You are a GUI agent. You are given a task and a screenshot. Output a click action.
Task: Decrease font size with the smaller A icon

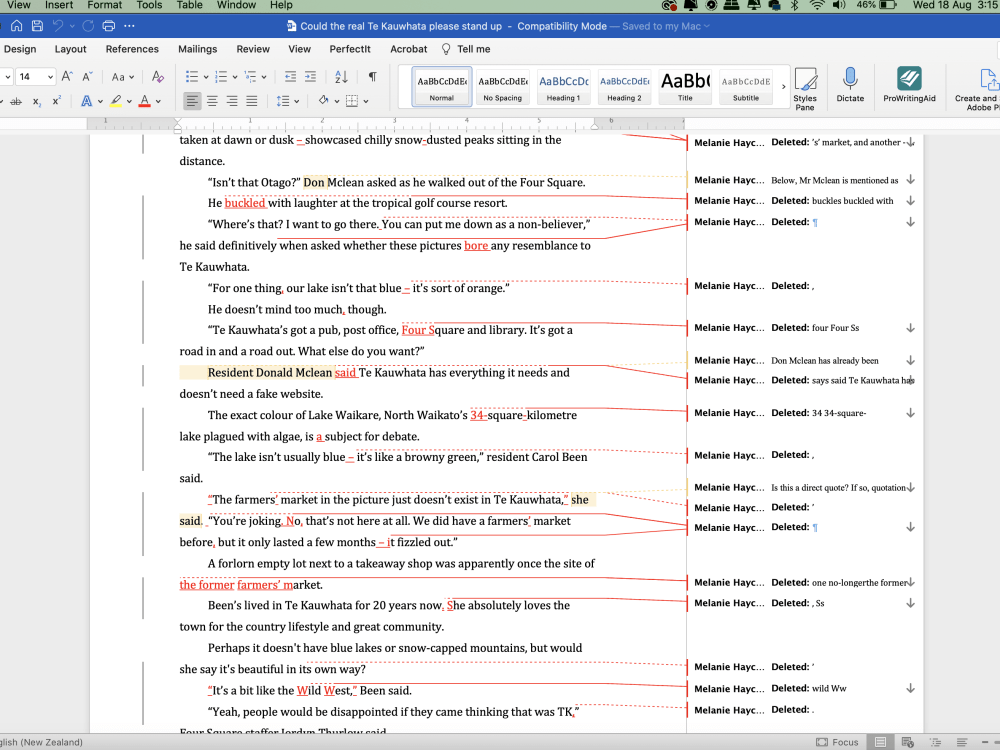87,77
